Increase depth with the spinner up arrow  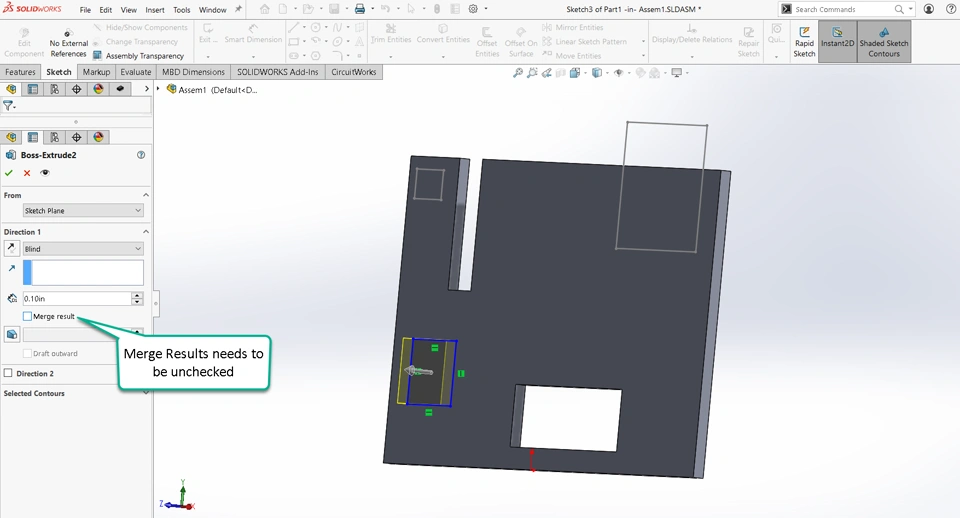[137, 295]
